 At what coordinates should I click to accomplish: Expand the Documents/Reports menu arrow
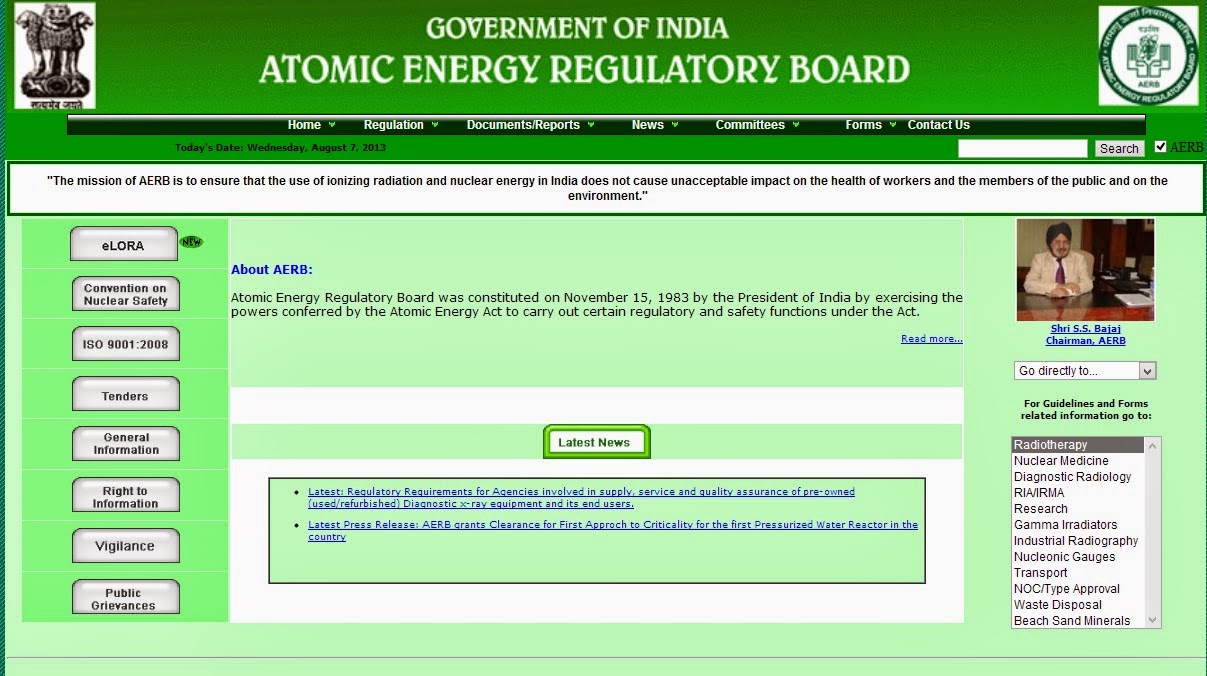click(591, 125)
